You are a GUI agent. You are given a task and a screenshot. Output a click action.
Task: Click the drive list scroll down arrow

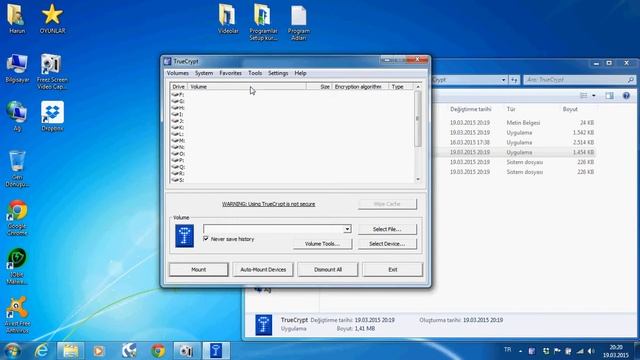[x=418, y=179]
